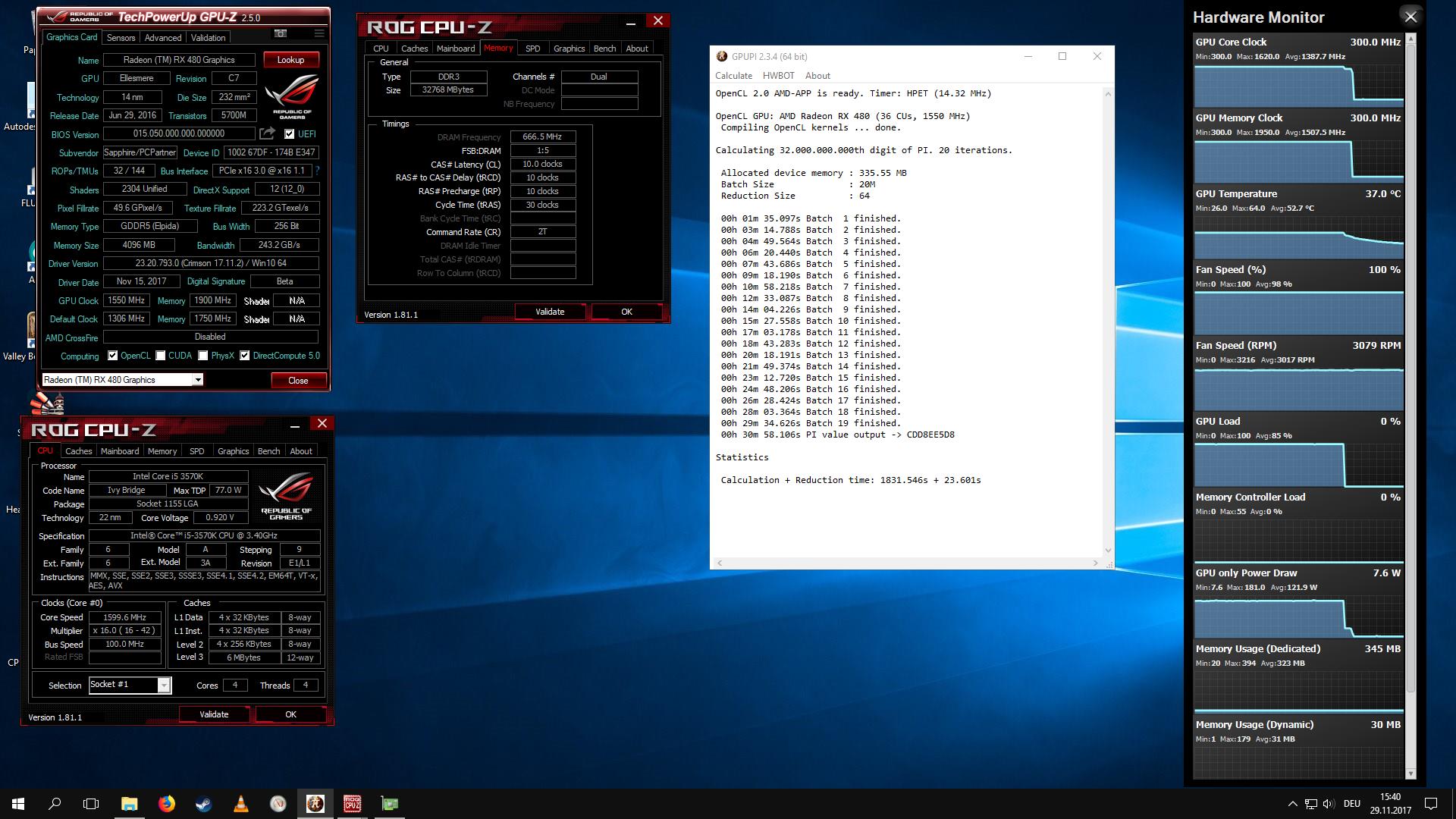
Task: Export BIOS using the share arrow icon
Action: point(267,133)
